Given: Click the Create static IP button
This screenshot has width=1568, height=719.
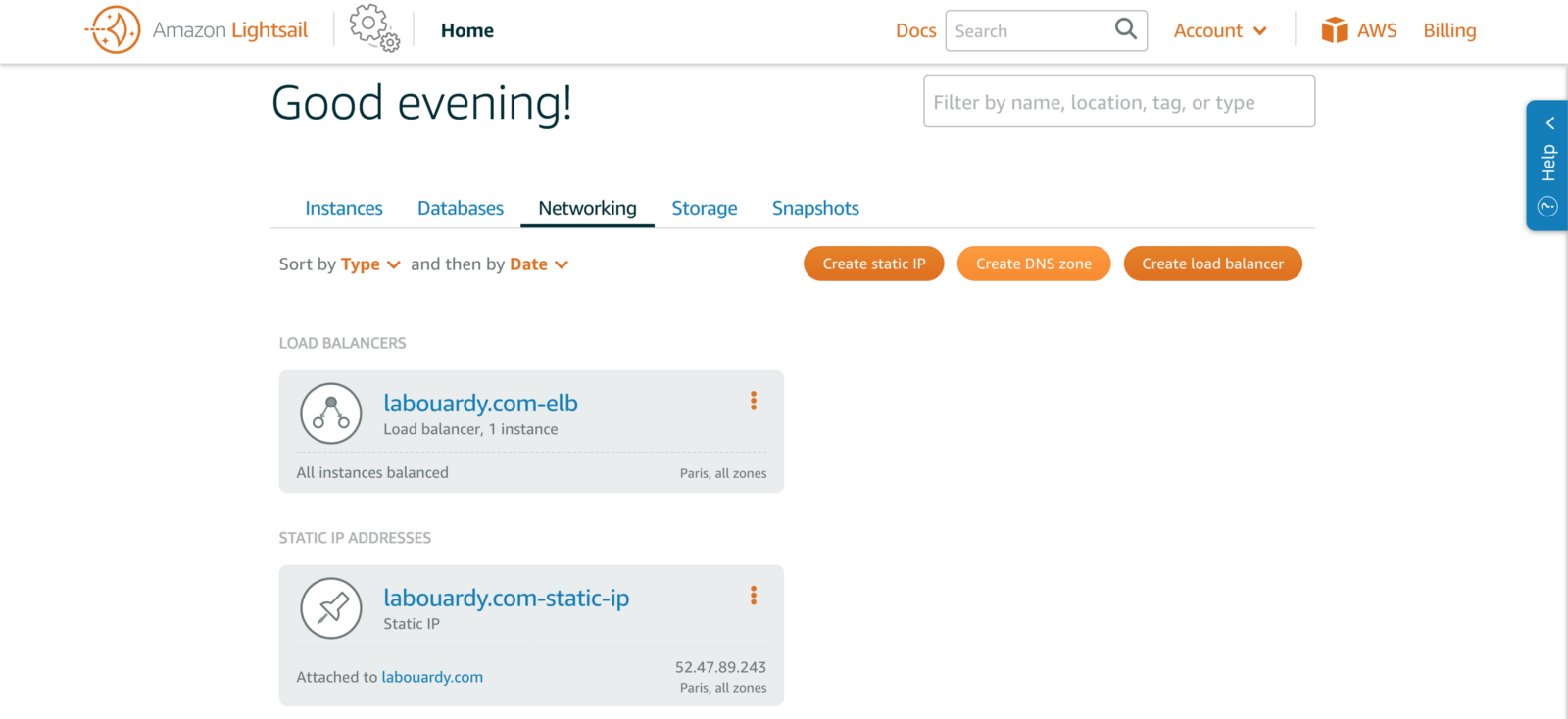Looking at the screenshot, I should (874, 264).
